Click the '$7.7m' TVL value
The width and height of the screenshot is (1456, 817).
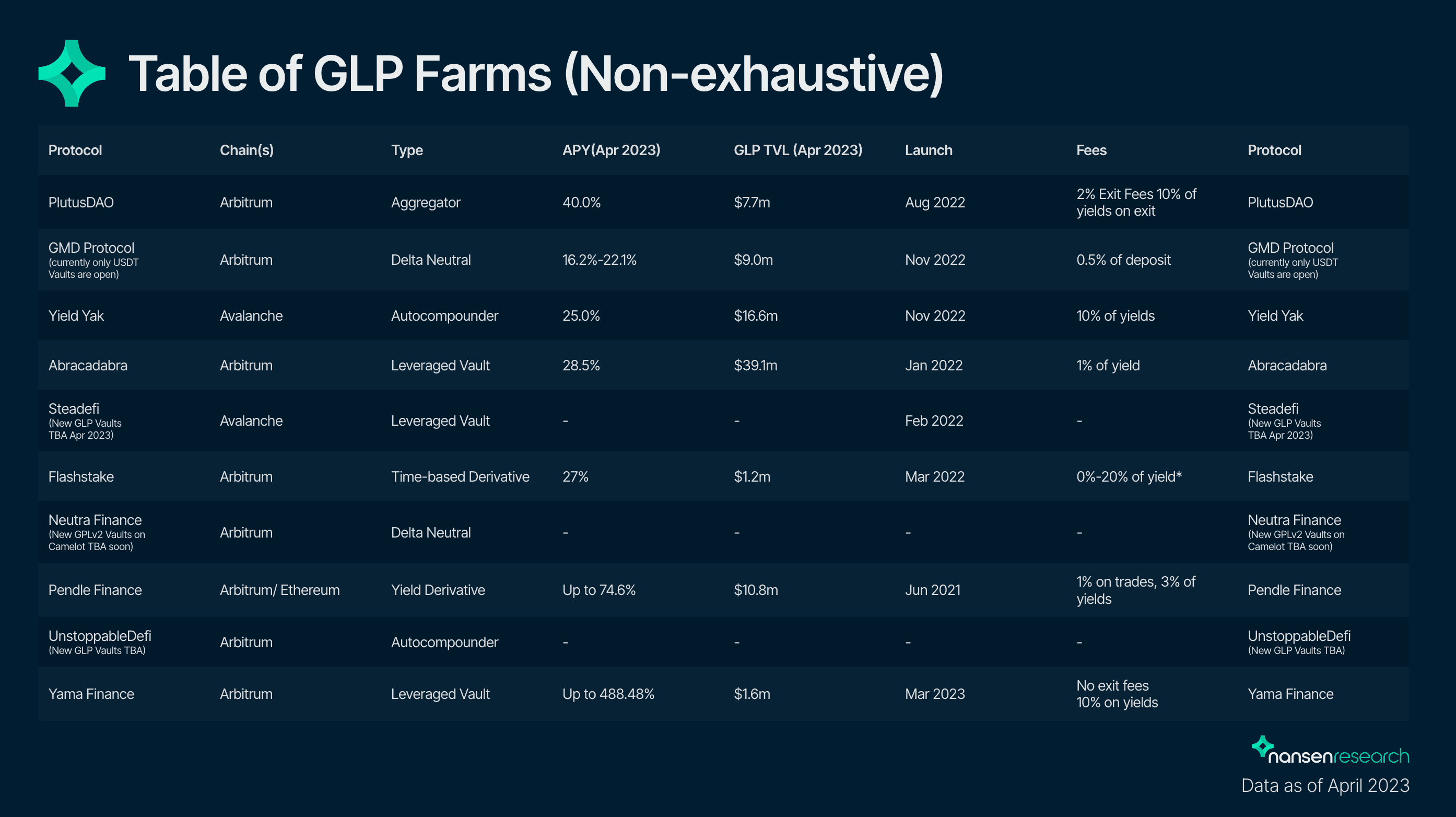tap(752, 202)
